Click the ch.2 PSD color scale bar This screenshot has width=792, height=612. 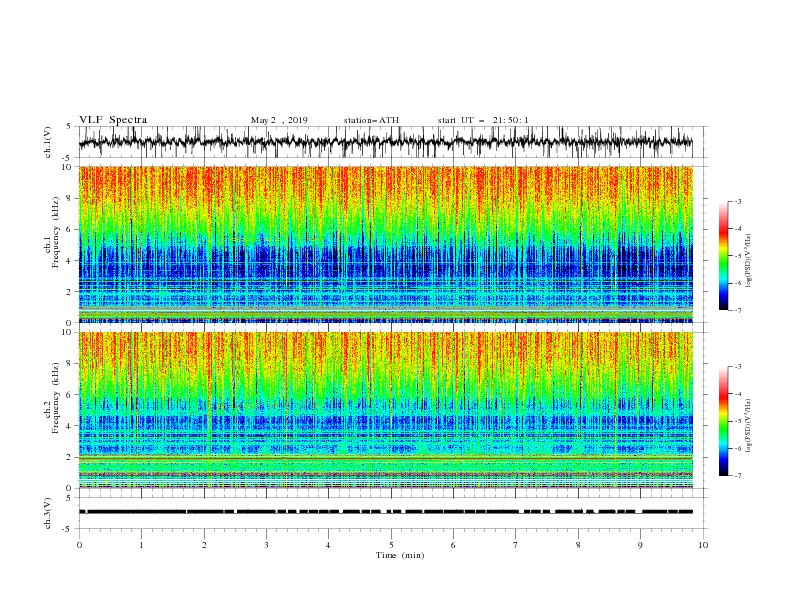tap(723, 421)
